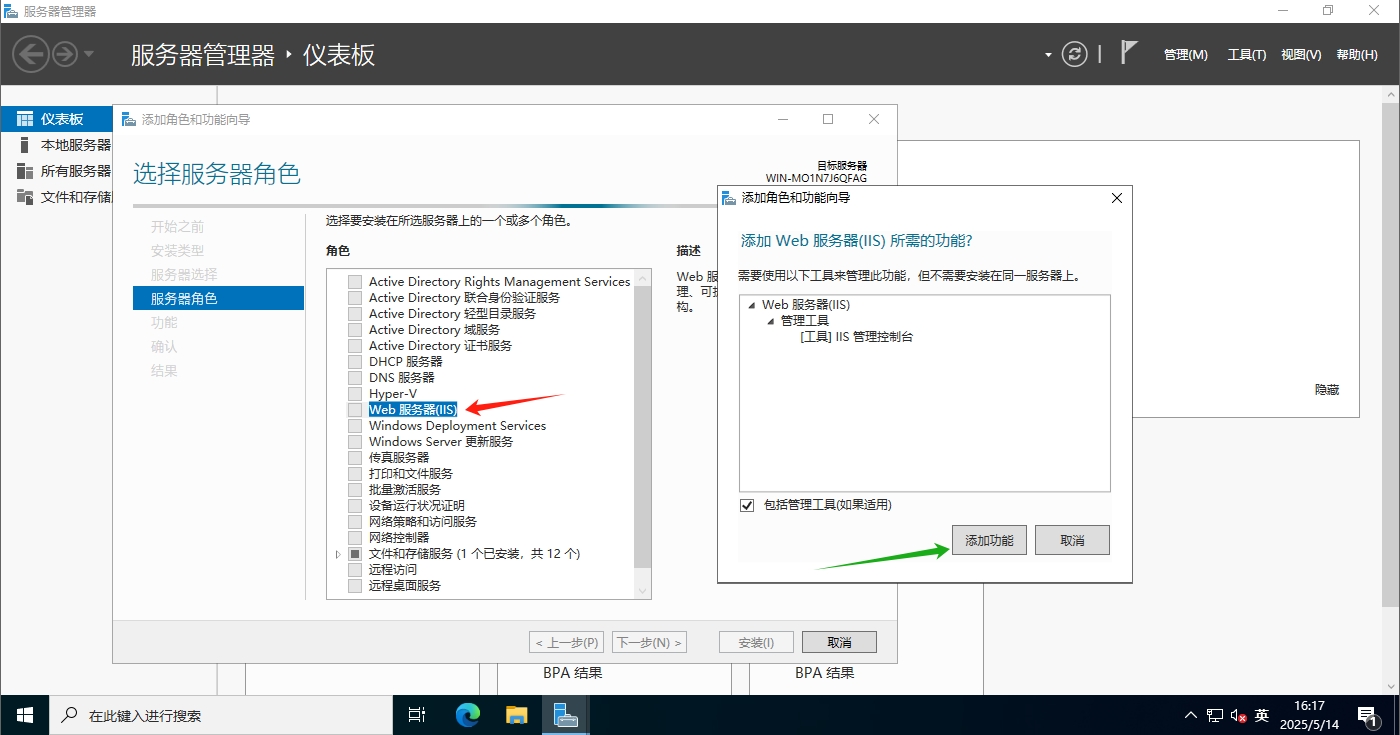Screen dimensions: 1400x735
Task: Click the network tray icon
Action: click(1215, 716)
